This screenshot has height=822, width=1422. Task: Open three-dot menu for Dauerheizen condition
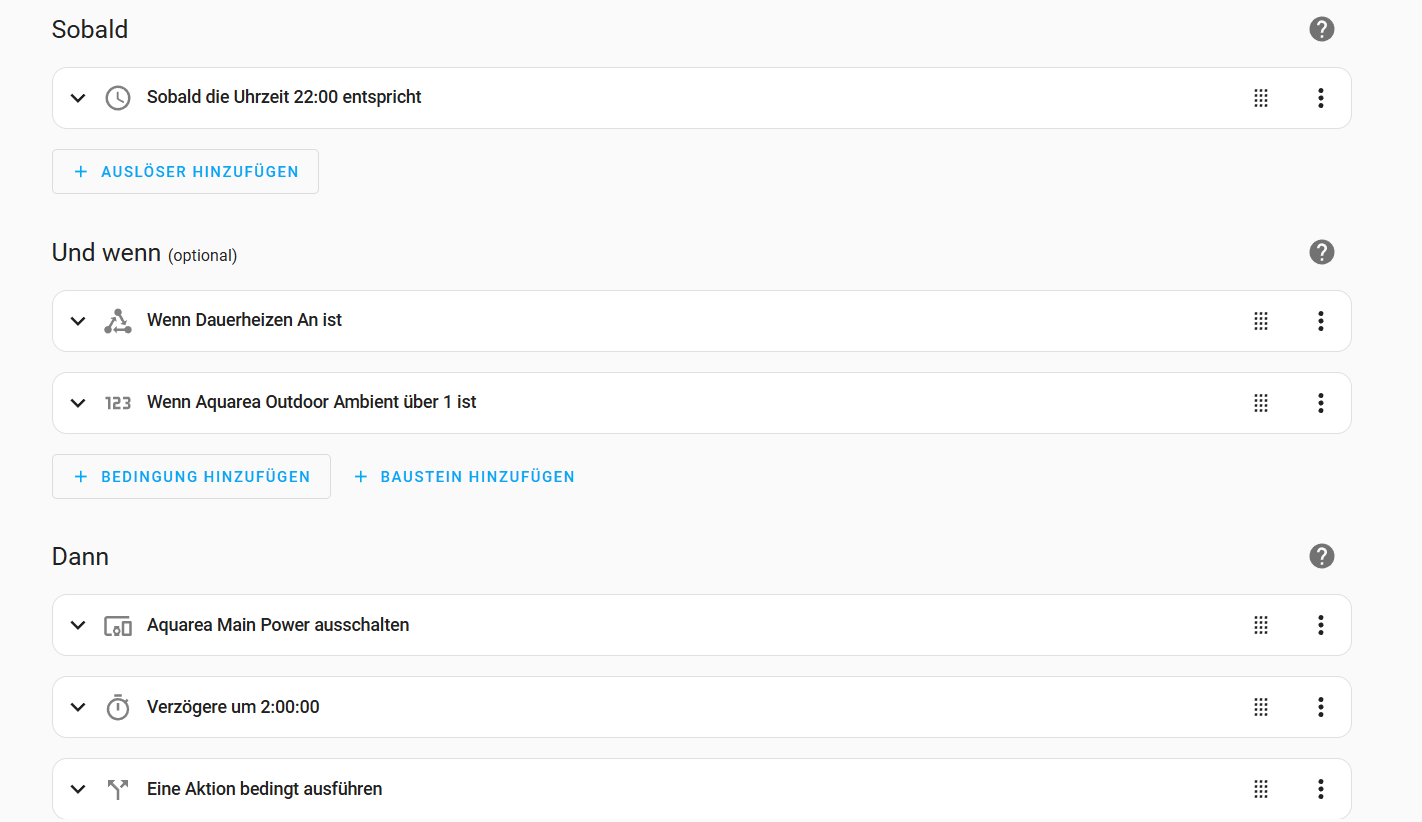click(x=1320, y=321)
